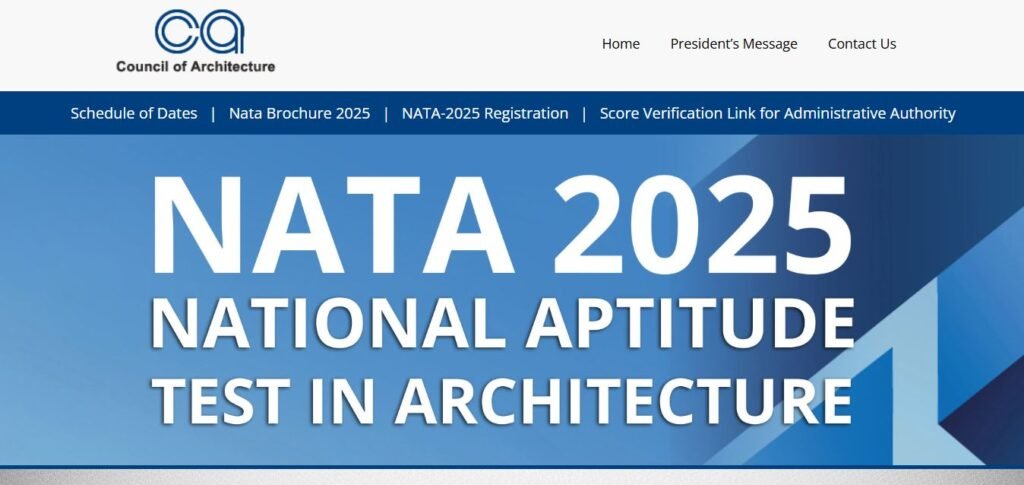Click the CA logo emblem
This screenshot has height=485, width=1024.
pyautogui.click(x=199, y=31)
